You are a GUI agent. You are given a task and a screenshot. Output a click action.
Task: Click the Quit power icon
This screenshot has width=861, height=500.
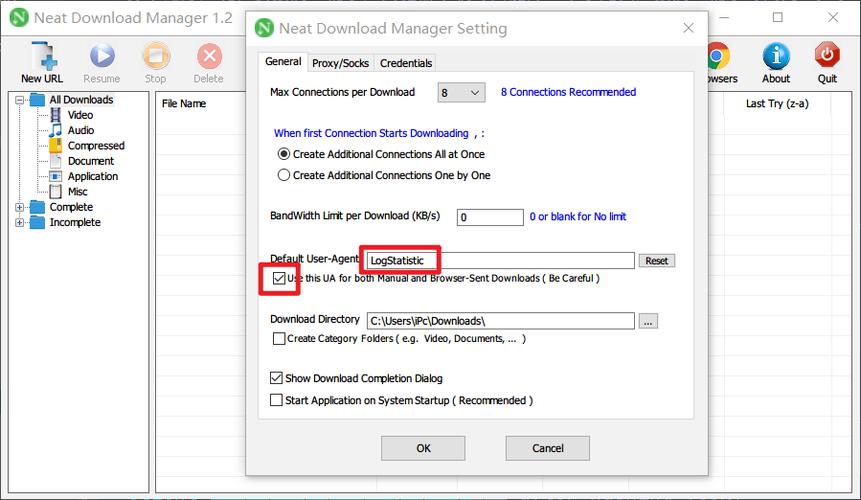(x=827, y=57)
